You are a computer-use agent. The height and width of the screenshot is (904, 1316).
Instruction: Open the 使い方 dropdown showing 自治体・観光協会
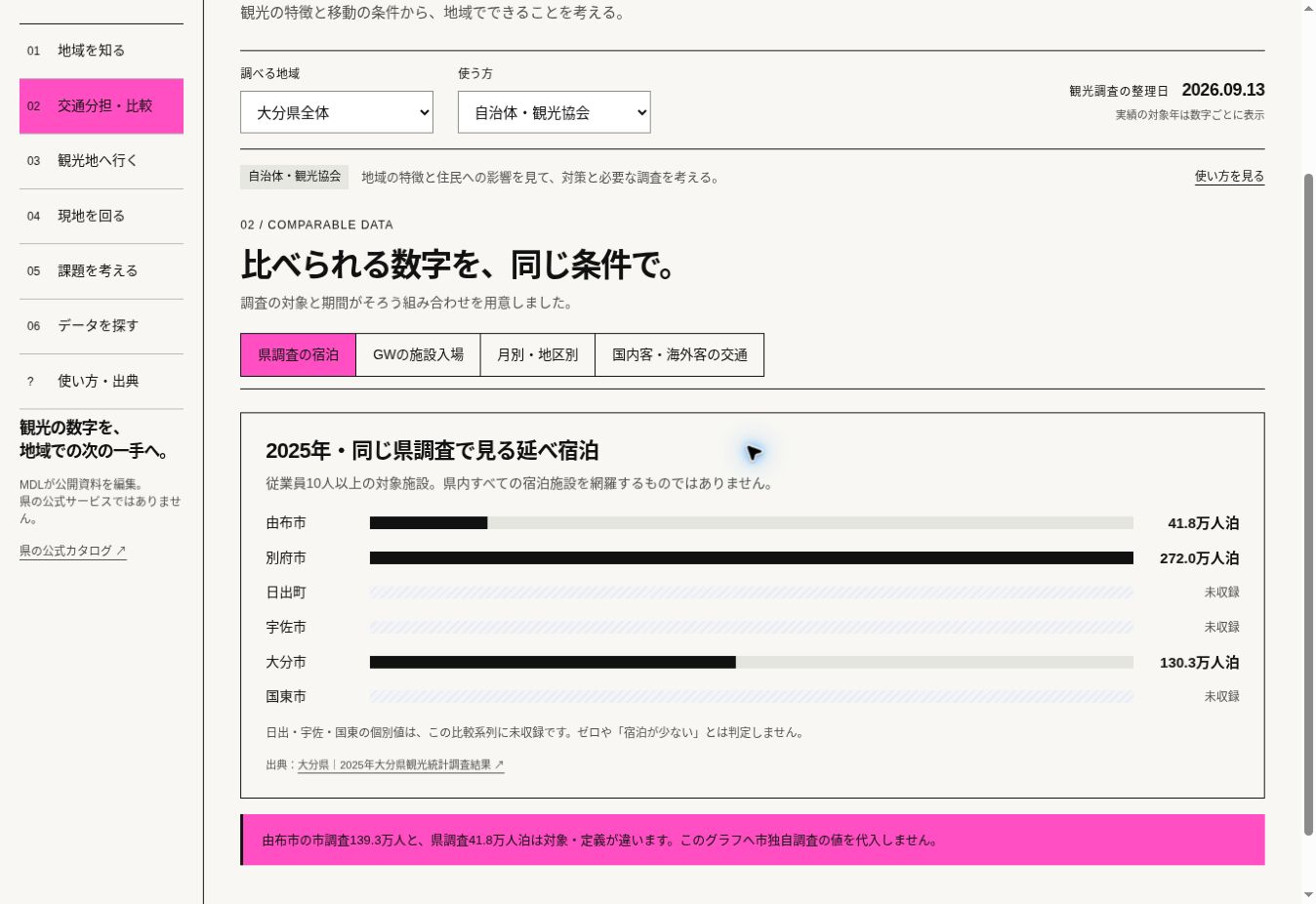pyautogui.click(x=554, y=112)
